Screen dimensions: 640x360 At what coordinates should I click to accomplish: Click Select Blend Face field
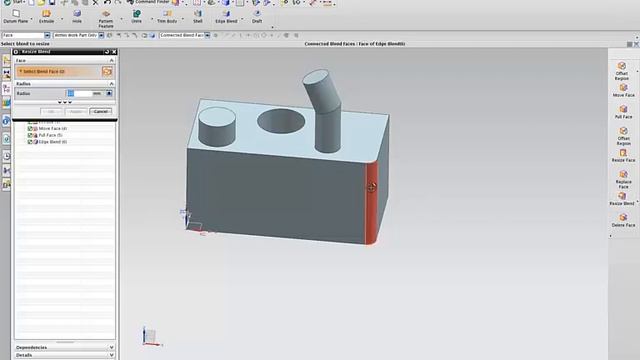pos(58,71)
